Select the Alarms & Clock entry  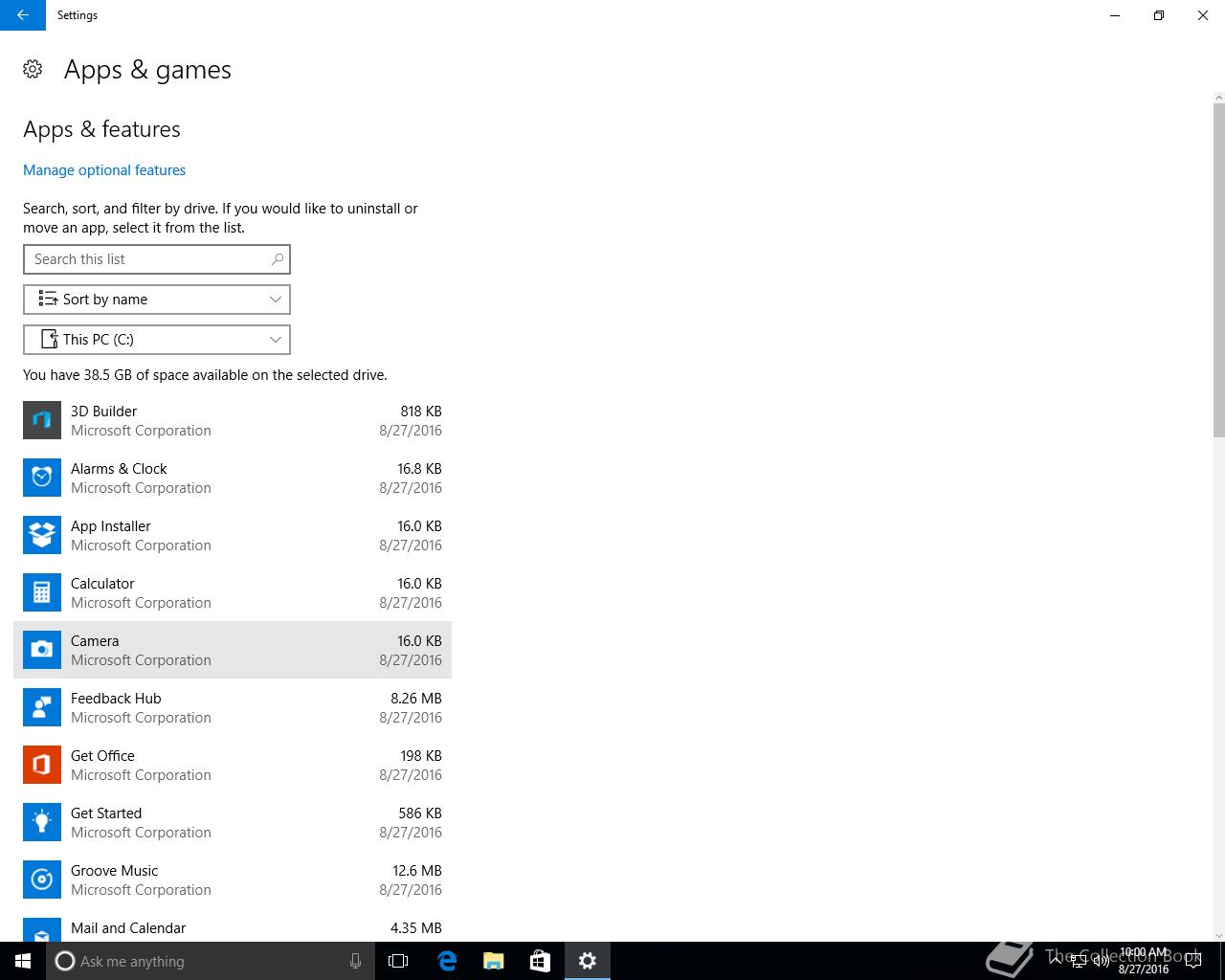(x=233, y=478)
